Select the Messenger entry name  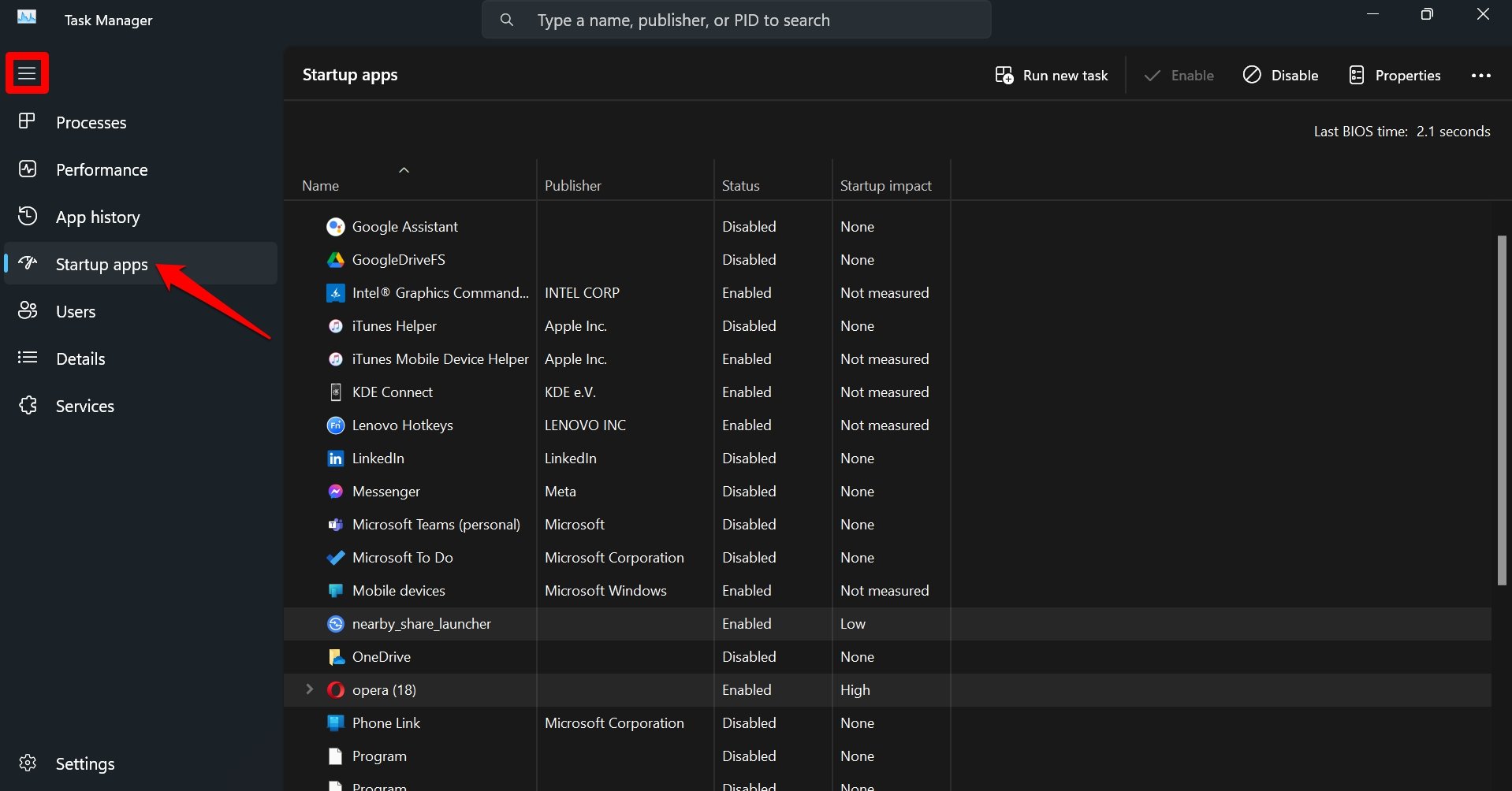[x=385, y=492]
